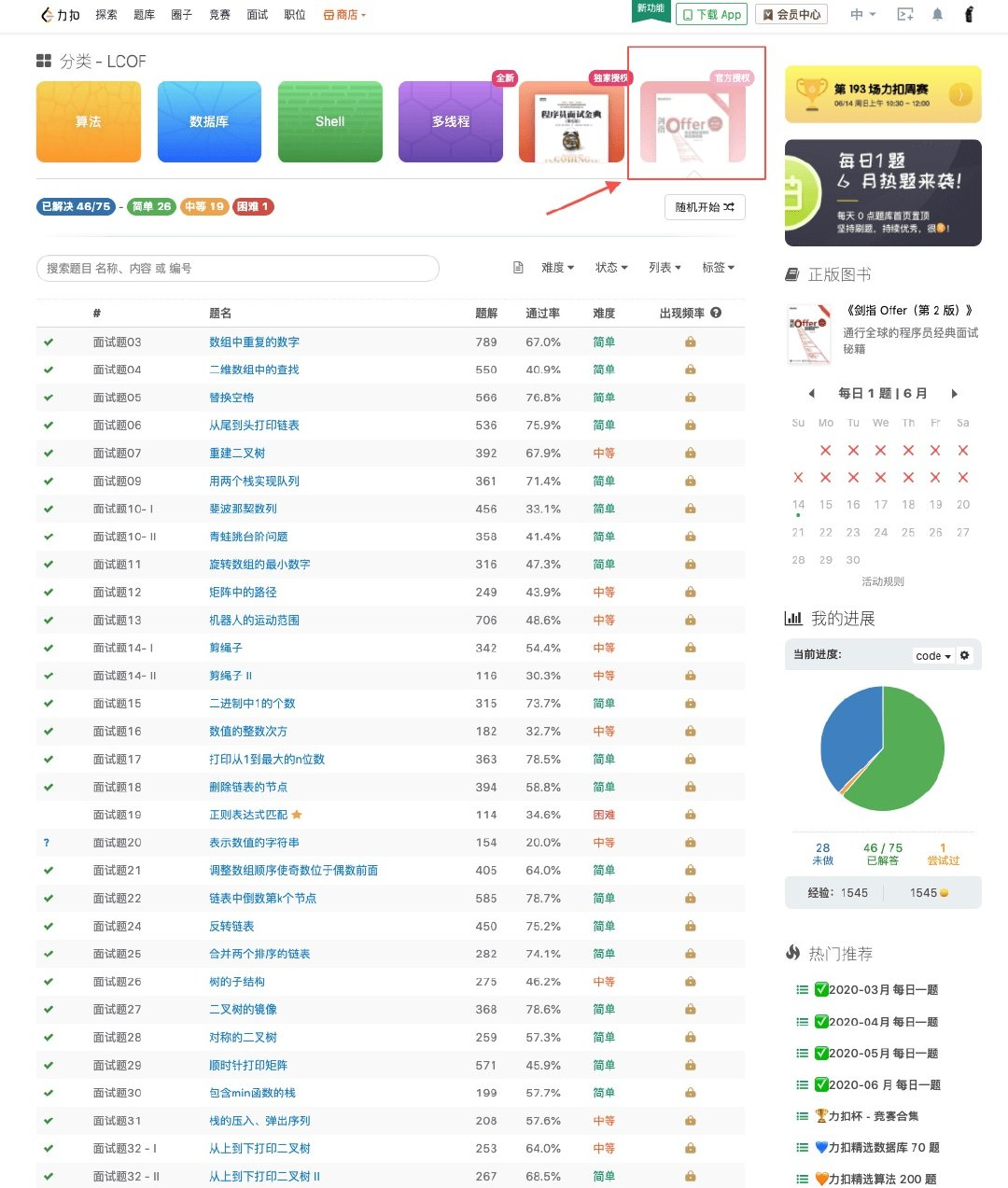Click the list icon beside 2020-03月 每日一题

(802, 990)
